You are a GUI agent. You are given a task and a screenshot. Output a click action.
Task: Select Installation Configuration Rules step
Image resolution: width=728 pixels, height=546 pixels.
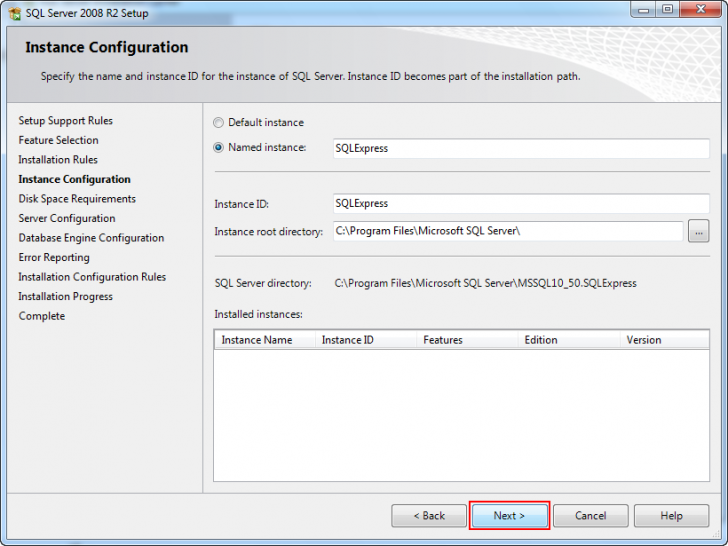tap(92, 277)
